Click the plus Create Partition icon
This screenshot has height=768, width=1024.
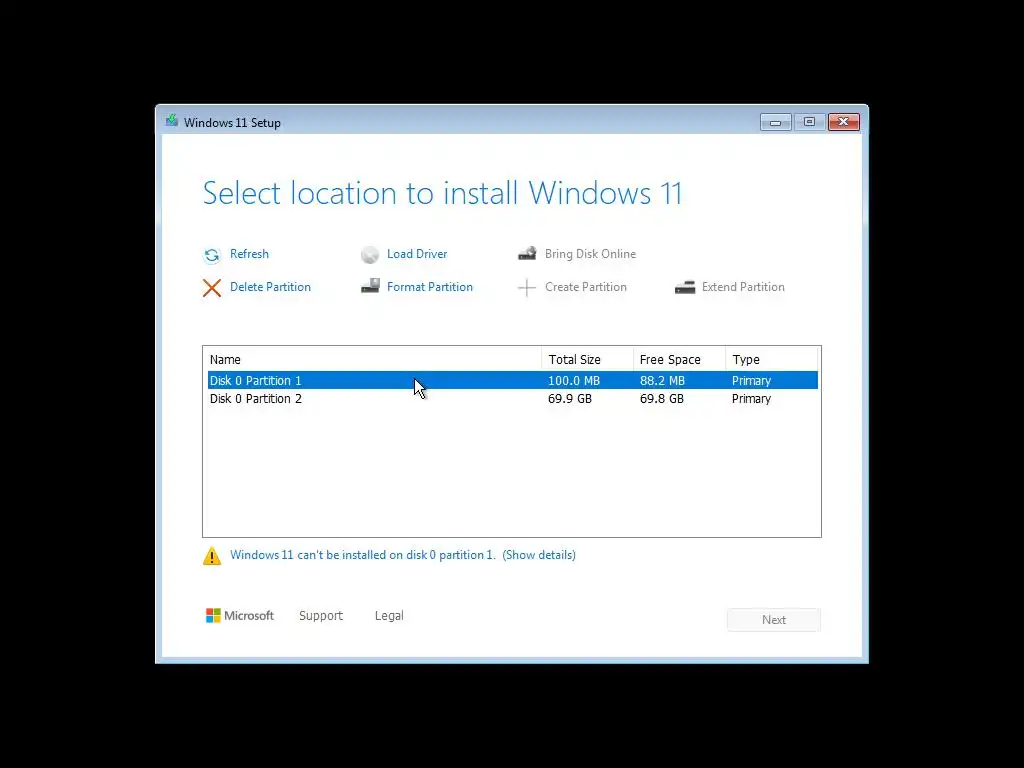526,287
